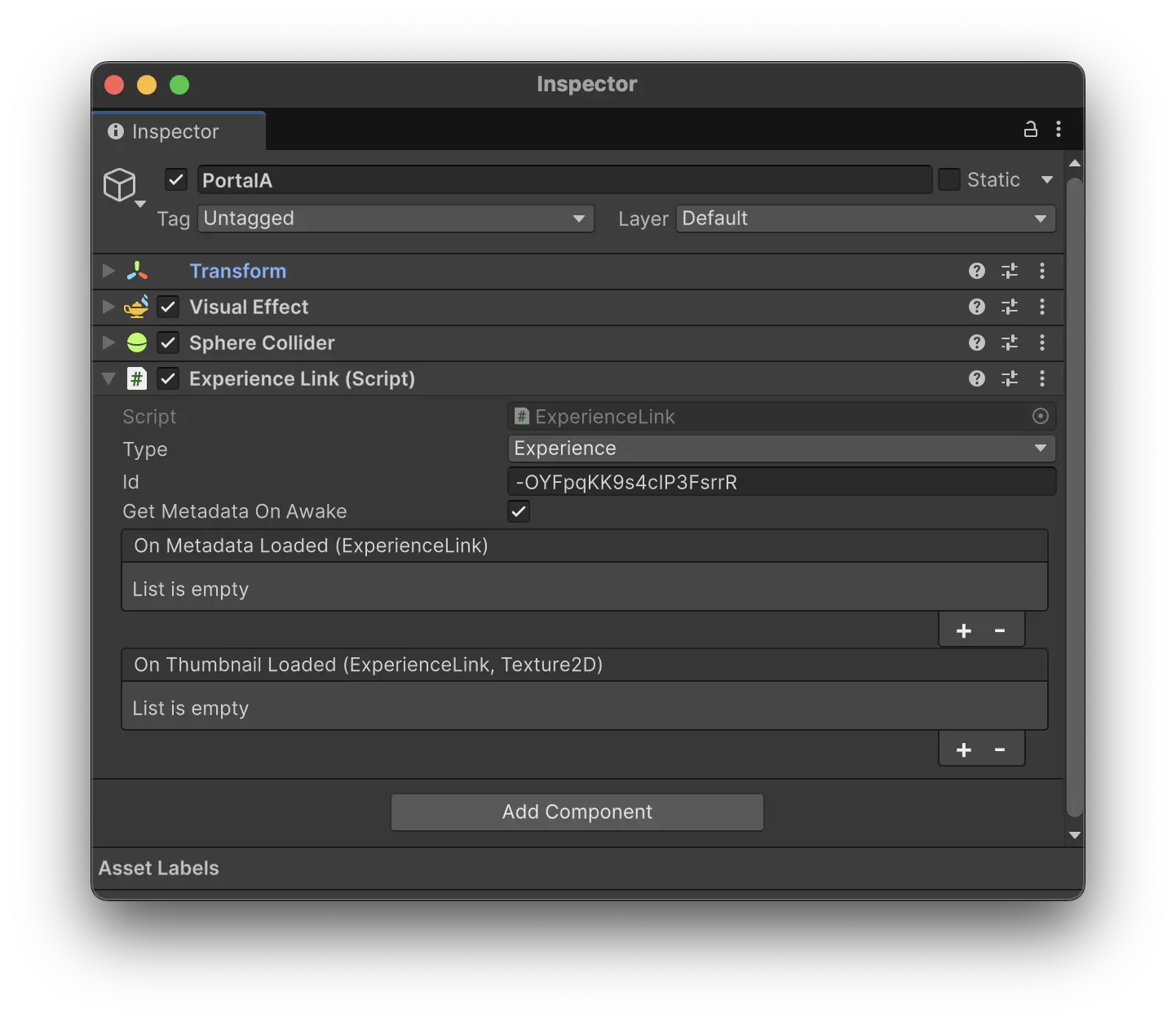Click the ExperienceLink script object picker circle
1176x1021 pixels.
pos(1040,416)
